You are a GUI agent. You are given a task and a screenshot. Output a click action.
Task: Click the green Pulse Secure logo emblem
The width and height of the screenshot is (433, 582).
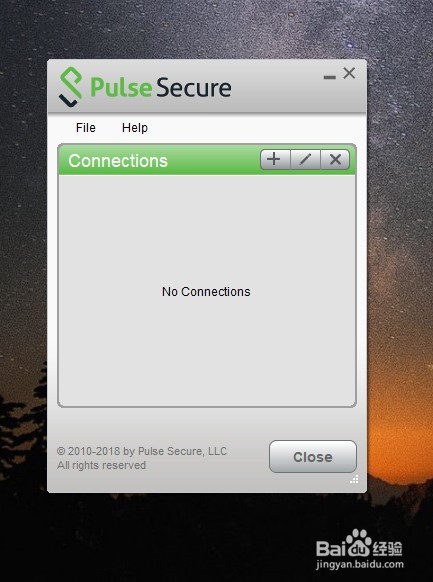coord(70,87)
